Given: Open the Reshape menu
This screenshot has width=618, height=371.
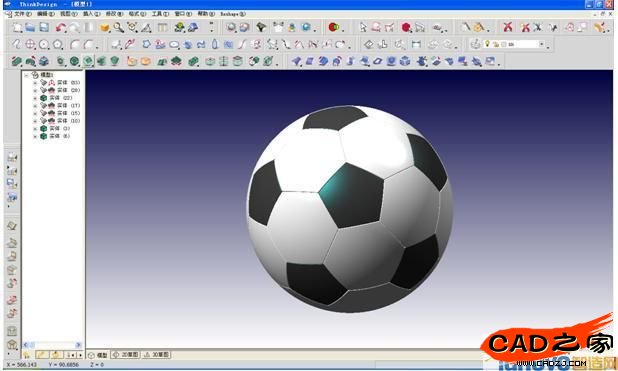Looking at the screenshot, I should click(233, 14).
